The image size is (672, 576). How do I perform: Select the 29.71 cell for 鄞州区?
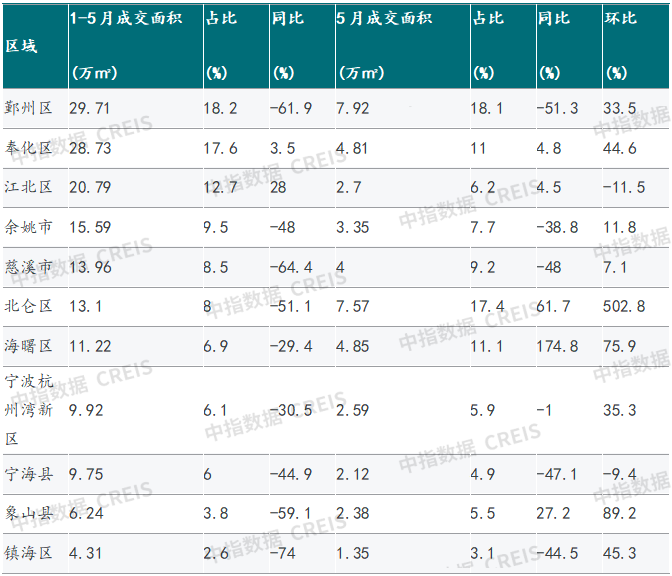click(90, 108)
